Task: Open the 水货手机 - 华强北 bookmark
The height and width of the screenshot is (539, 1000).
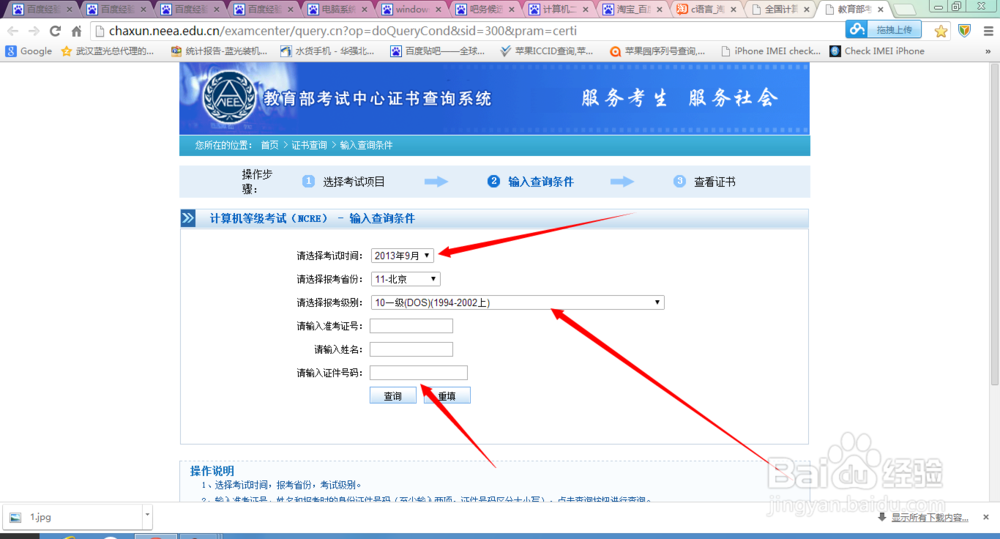Action: [x=327, y=51]
